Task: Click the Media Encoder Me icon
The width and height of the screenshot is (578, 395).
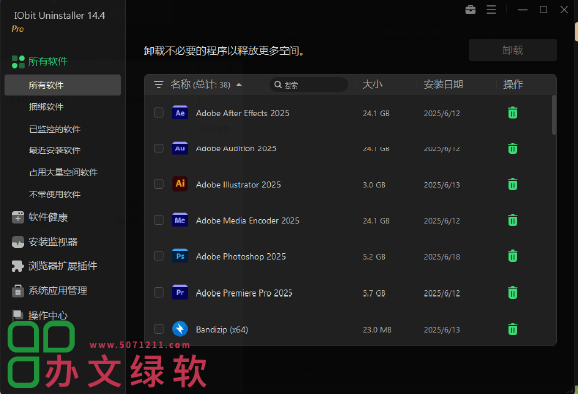Action: pyautogui.click(x=180, y=220)
